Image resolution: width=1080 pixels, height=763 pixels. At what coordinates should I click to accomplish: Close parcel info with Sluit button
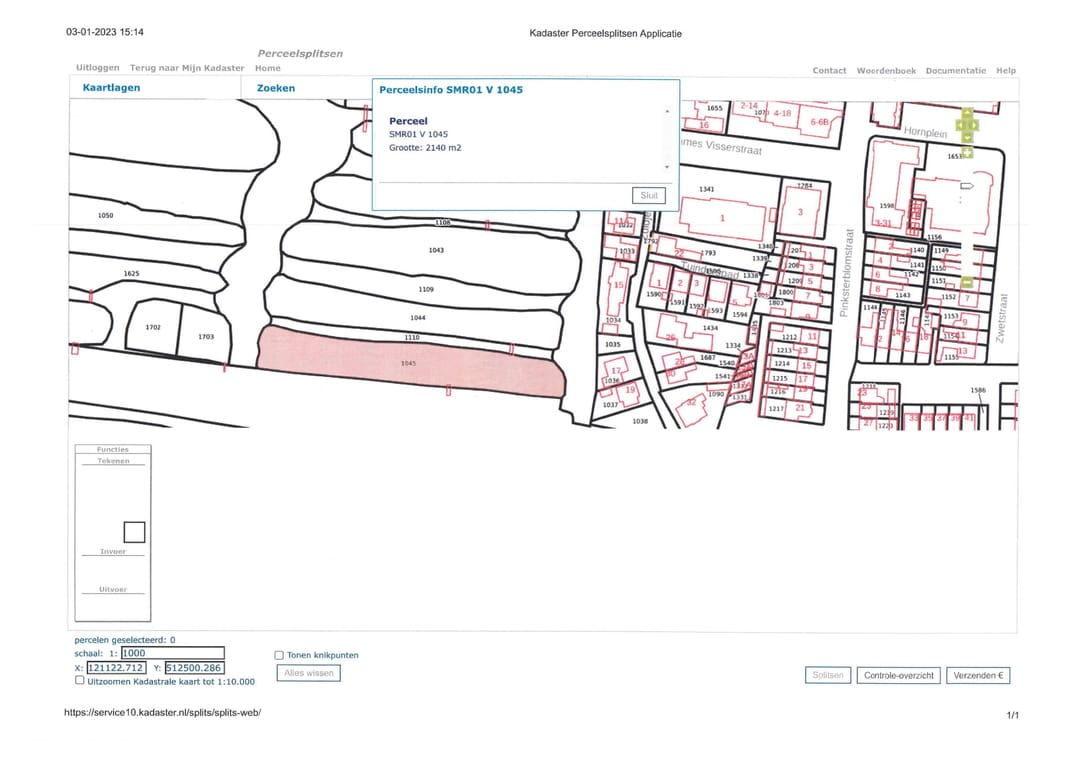click(649, 196)
